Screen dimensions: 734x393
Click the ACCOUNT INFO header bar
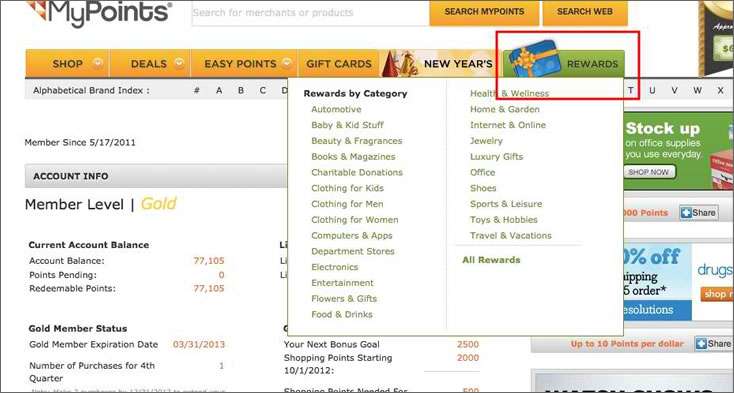156,176
